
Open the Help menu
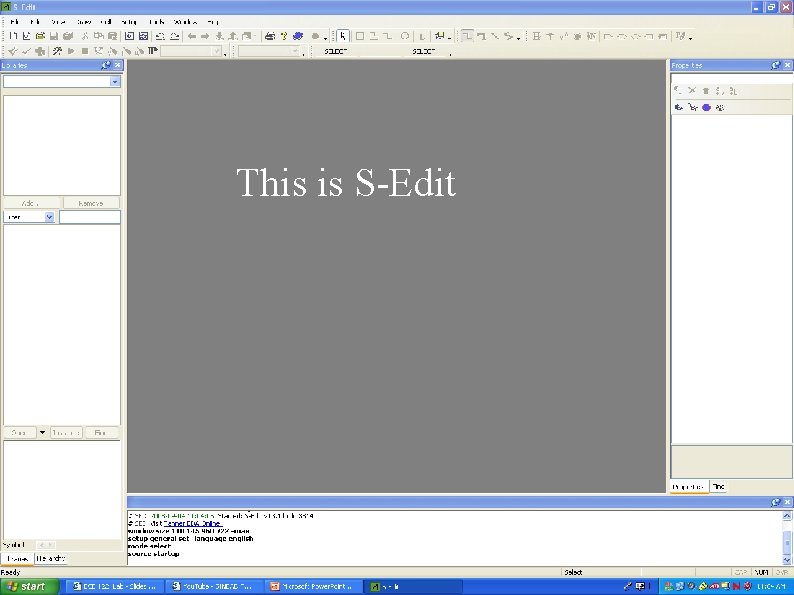point(213,22)
